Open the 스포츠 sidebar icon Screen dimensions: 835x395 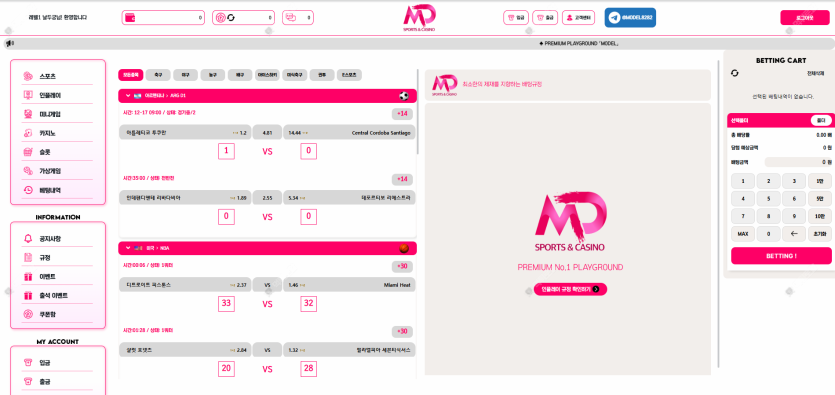click(28, 77)
